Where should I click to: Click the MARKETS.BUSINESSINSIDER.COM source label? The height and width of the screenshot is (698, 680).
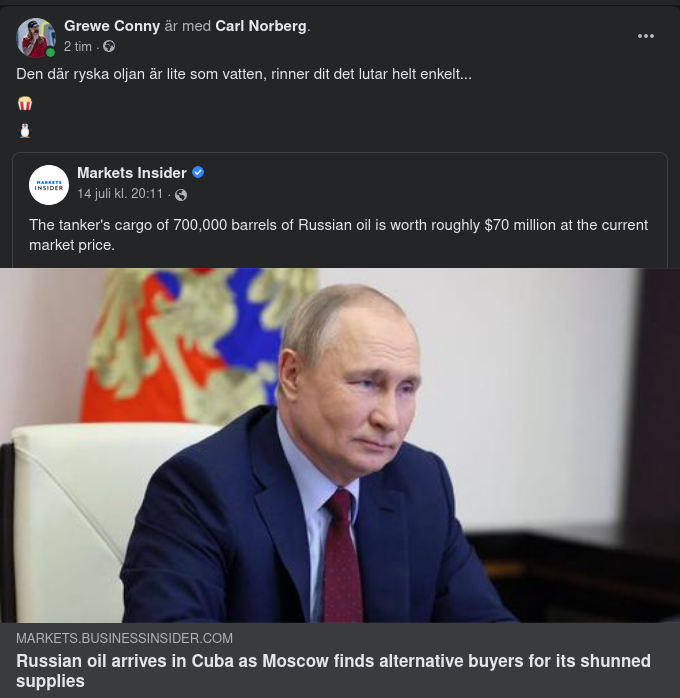124,638
